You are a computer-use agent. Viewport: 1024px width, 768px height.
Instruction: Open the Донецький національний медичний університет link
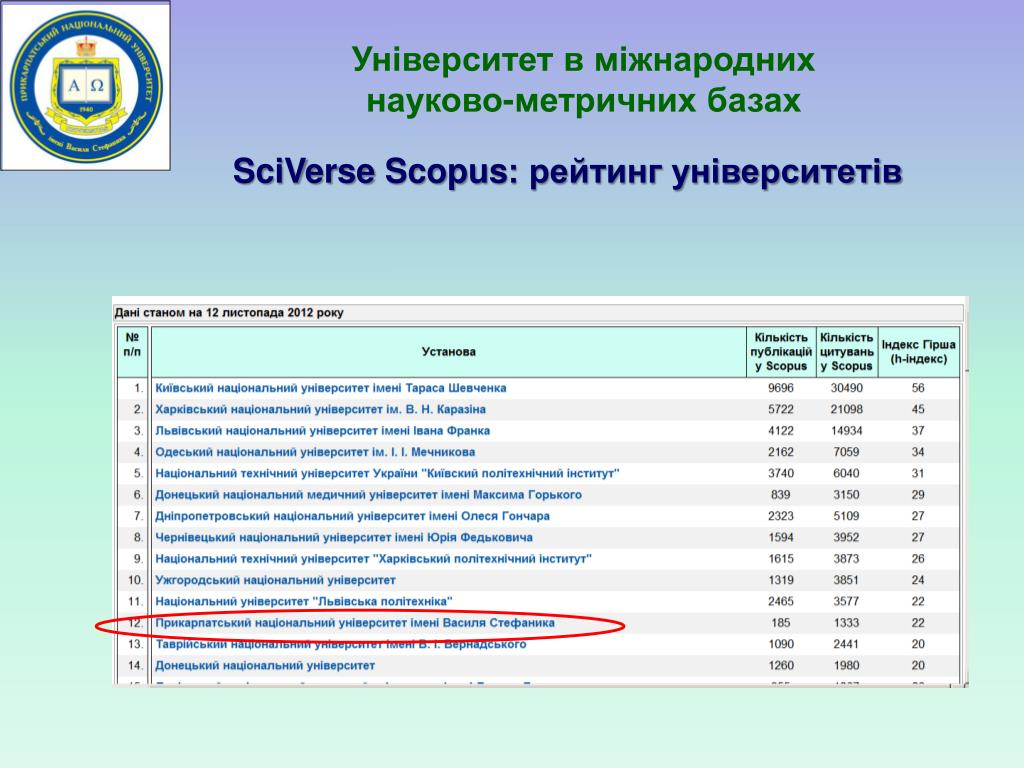tap(368, 495)
